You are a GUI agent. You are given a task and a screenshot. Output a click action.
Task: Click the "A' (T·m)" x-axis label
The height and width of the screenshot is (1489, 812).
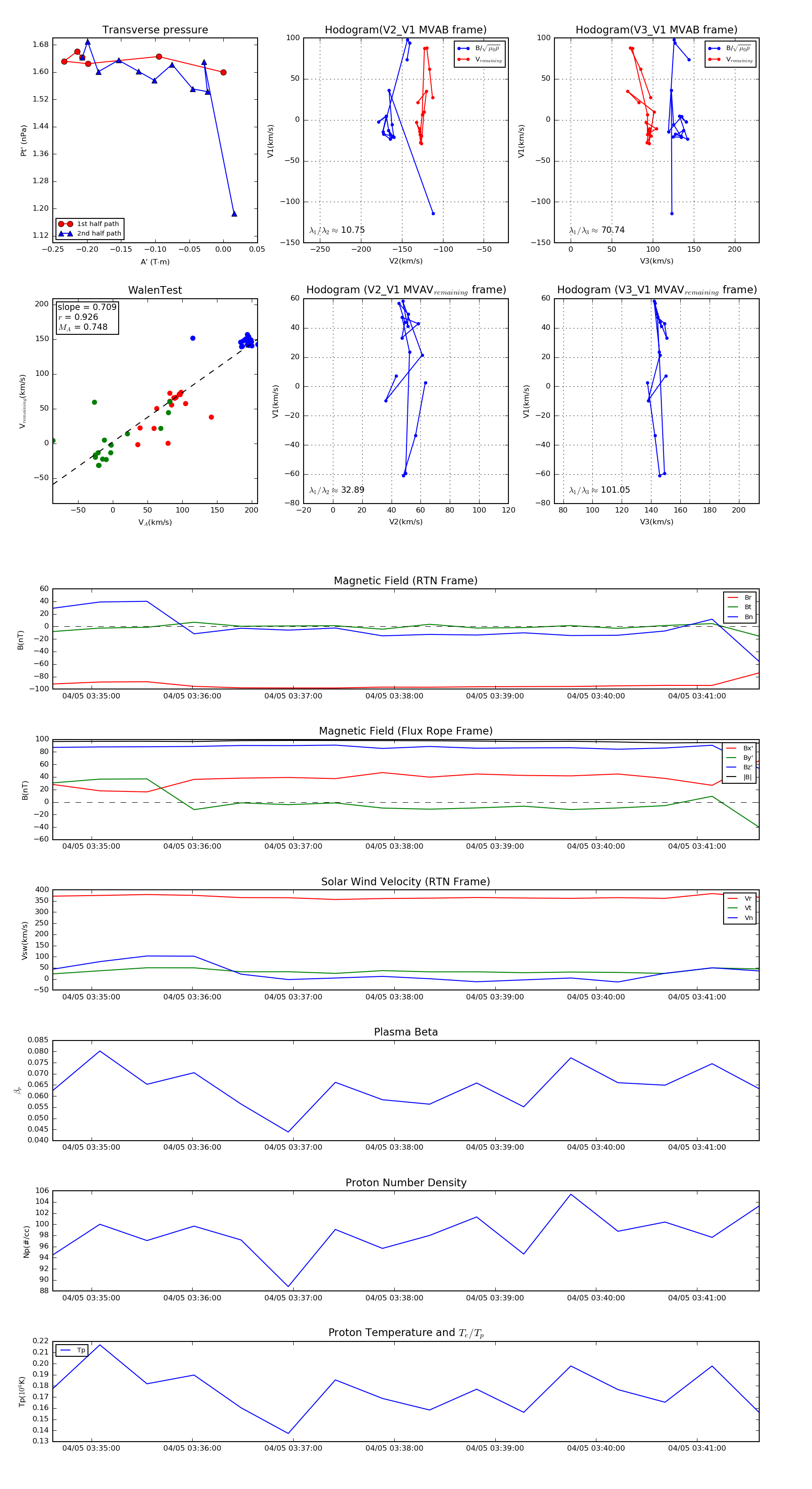[x=155, y=262]
